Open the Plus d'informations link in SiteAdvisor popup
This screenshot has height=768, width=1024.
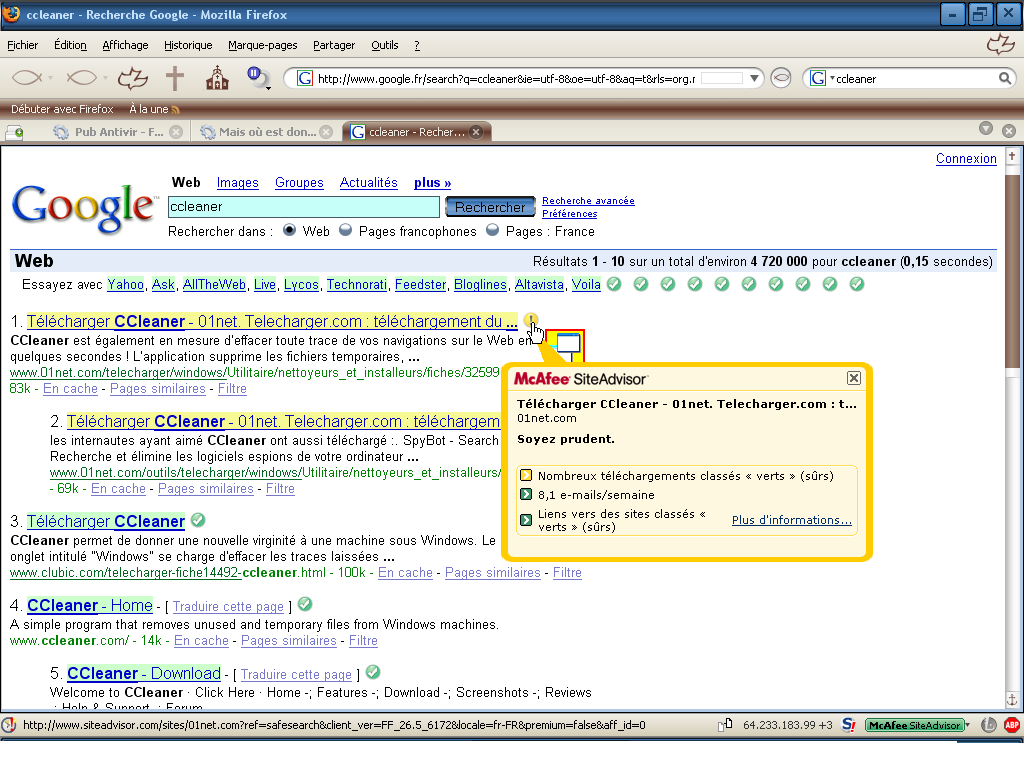(x=791, y=520)
